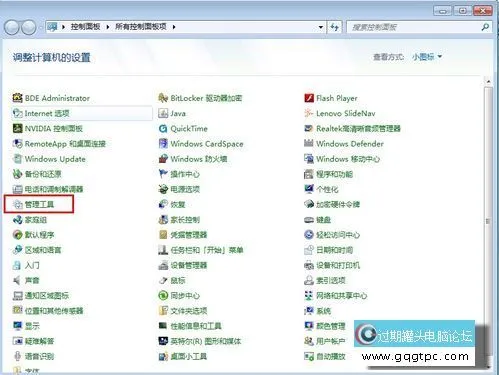
Task: Start search with the magnifier icon
Action: (x=485, y=27)
